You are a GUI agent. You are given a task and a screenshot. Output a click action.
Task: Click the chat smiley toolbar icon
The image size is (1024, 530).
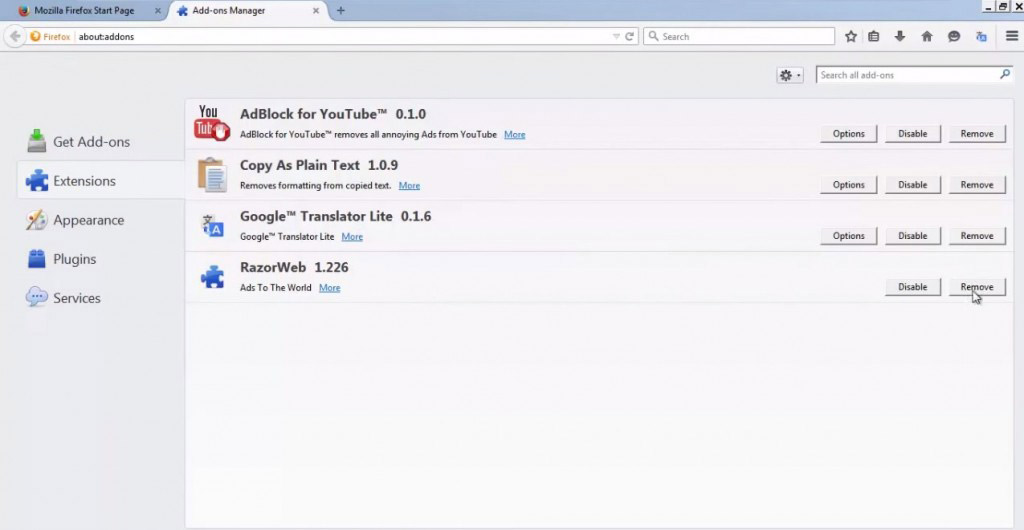coord(954,36)
